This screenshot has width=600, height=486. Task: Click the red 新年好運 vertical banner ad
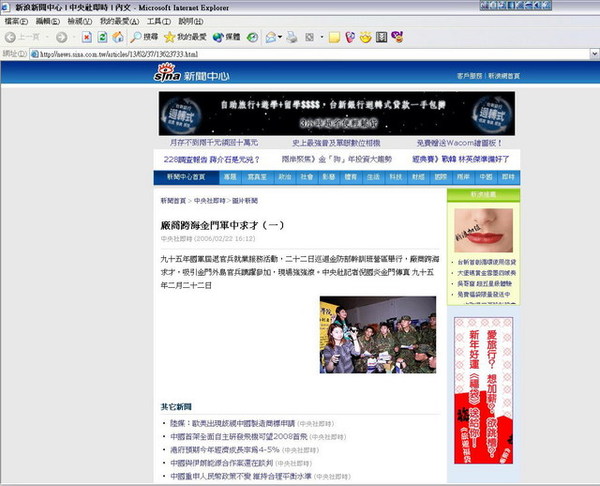(483, 390)
